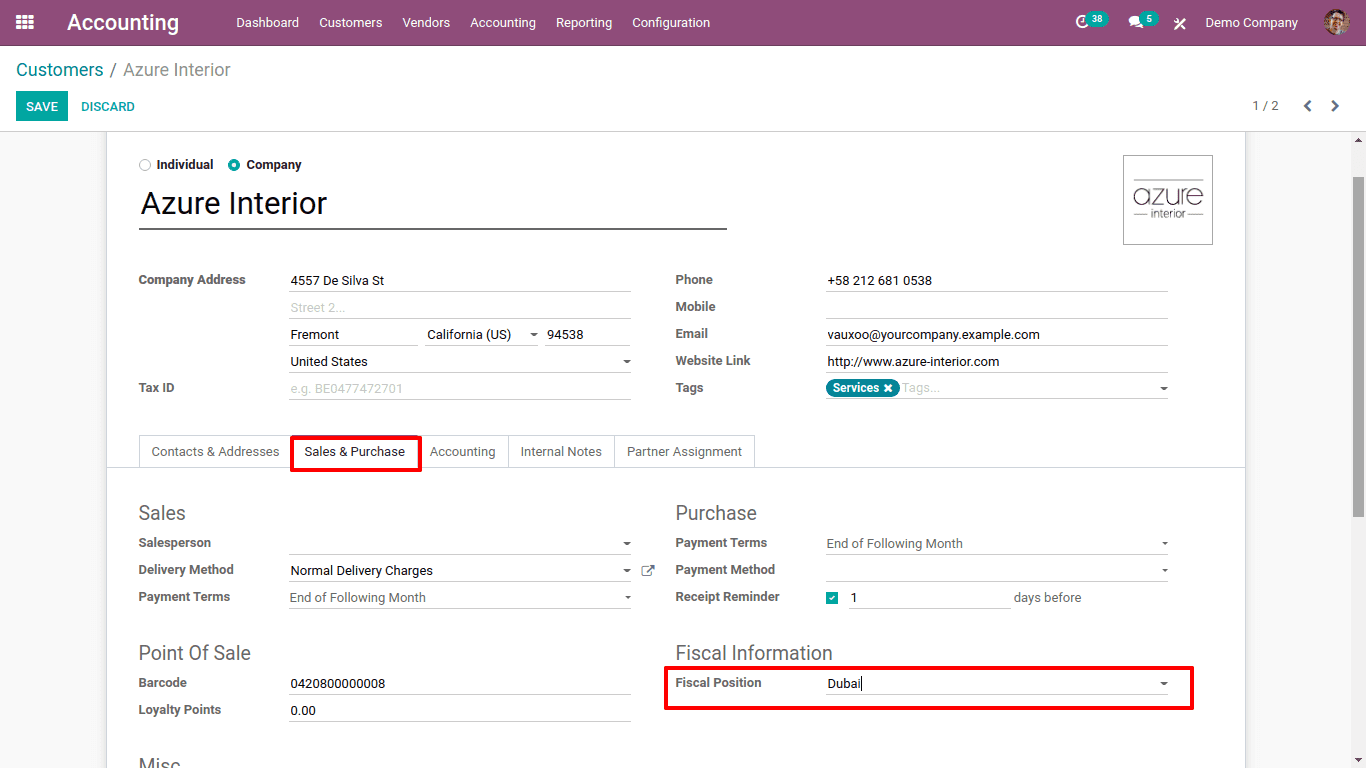
Task: Select the Individual radio button
Action: [145, 165]
